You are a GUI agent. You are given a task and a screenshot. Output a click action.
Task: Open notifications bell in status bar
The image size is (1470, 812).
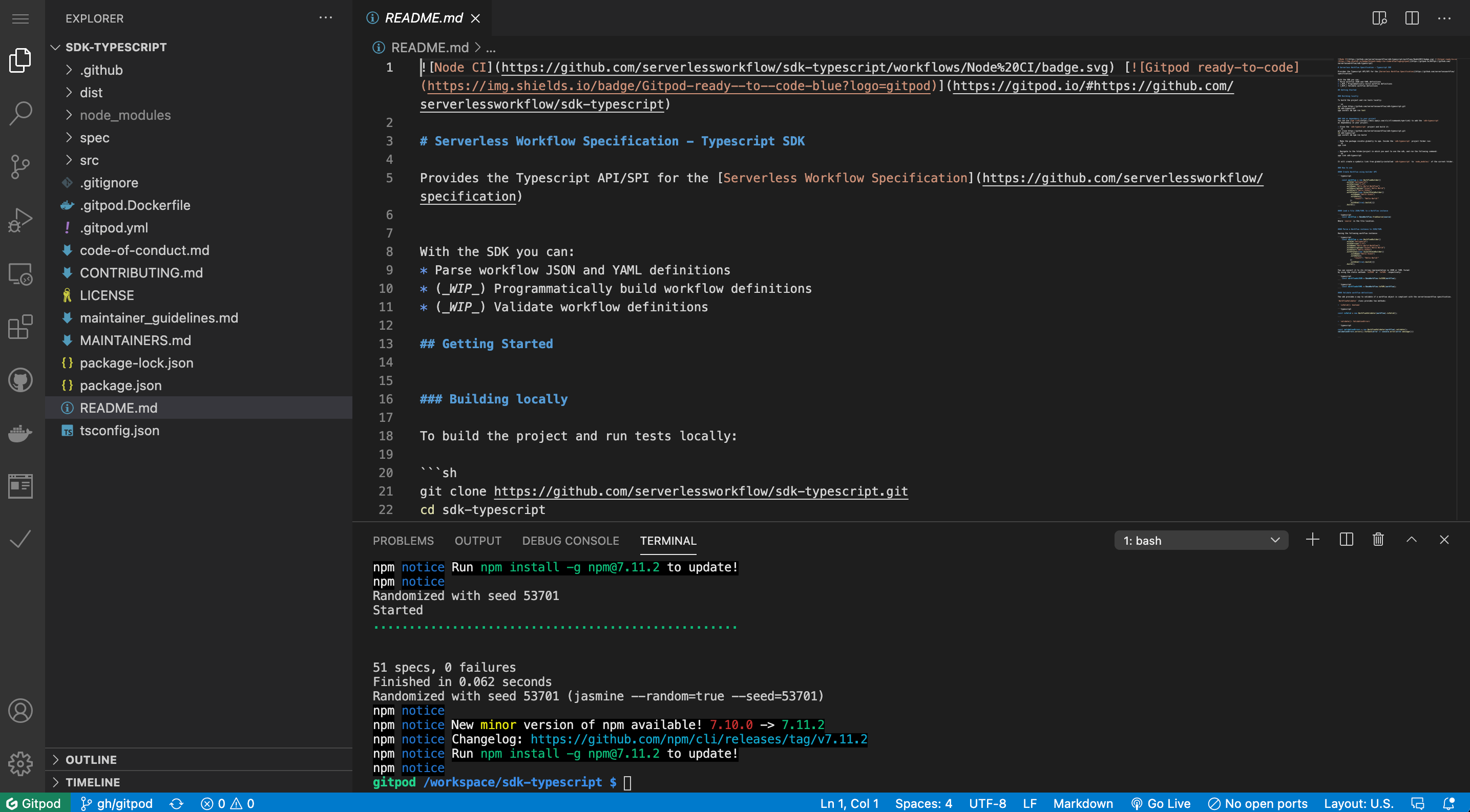coord(1448,803)
